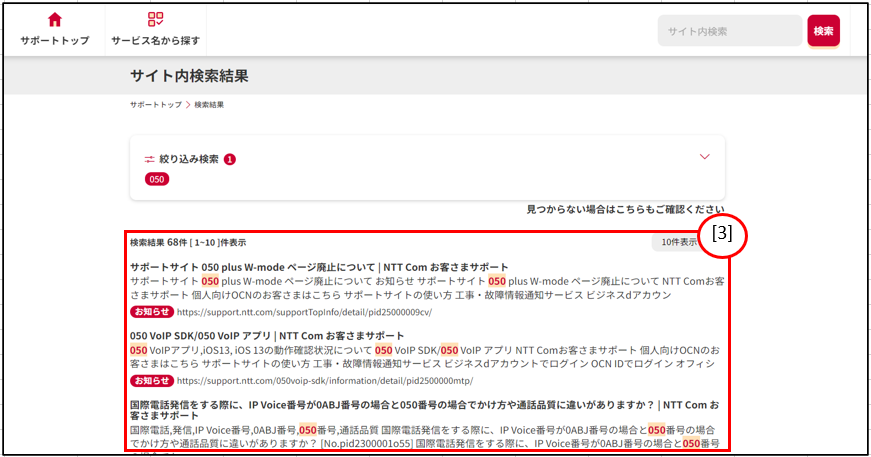871x457 pixels.
Task: Click the filter count badge 1
Action: click(x=229, y=159)
